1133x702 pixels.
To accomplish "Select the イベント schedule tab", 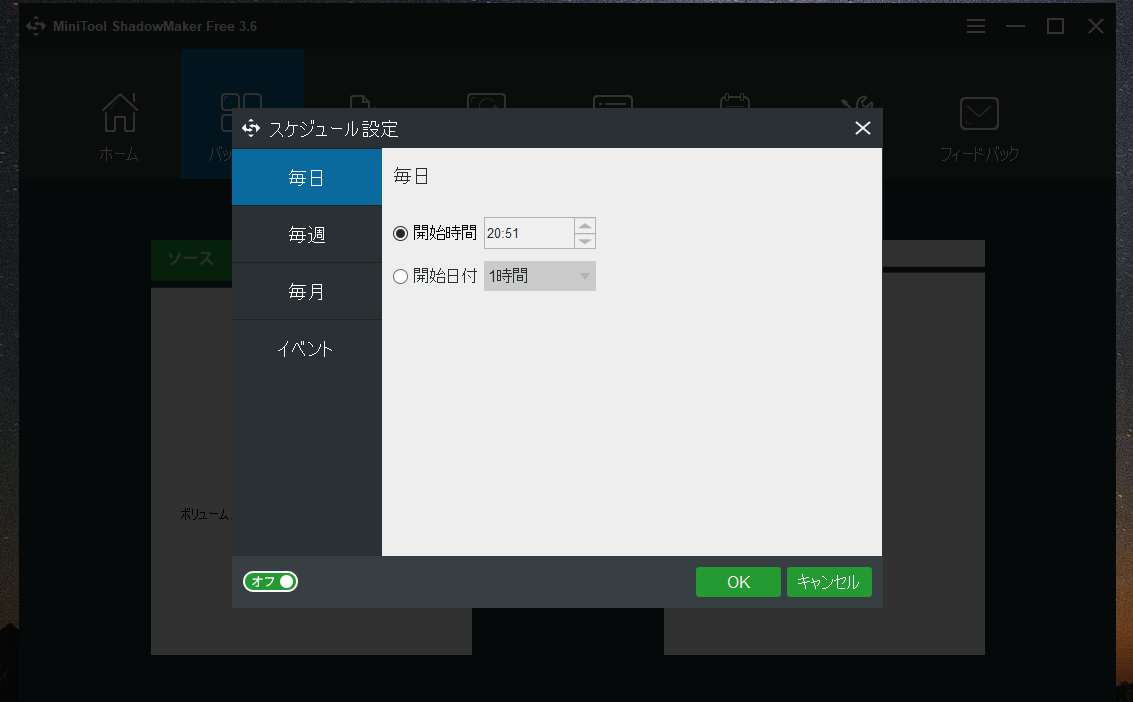I will click(x=306, y=349).
